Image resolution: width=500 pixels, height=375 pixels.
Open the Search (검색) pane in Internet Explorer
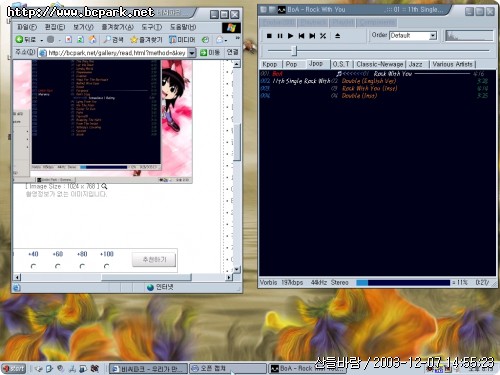(113, 40)
